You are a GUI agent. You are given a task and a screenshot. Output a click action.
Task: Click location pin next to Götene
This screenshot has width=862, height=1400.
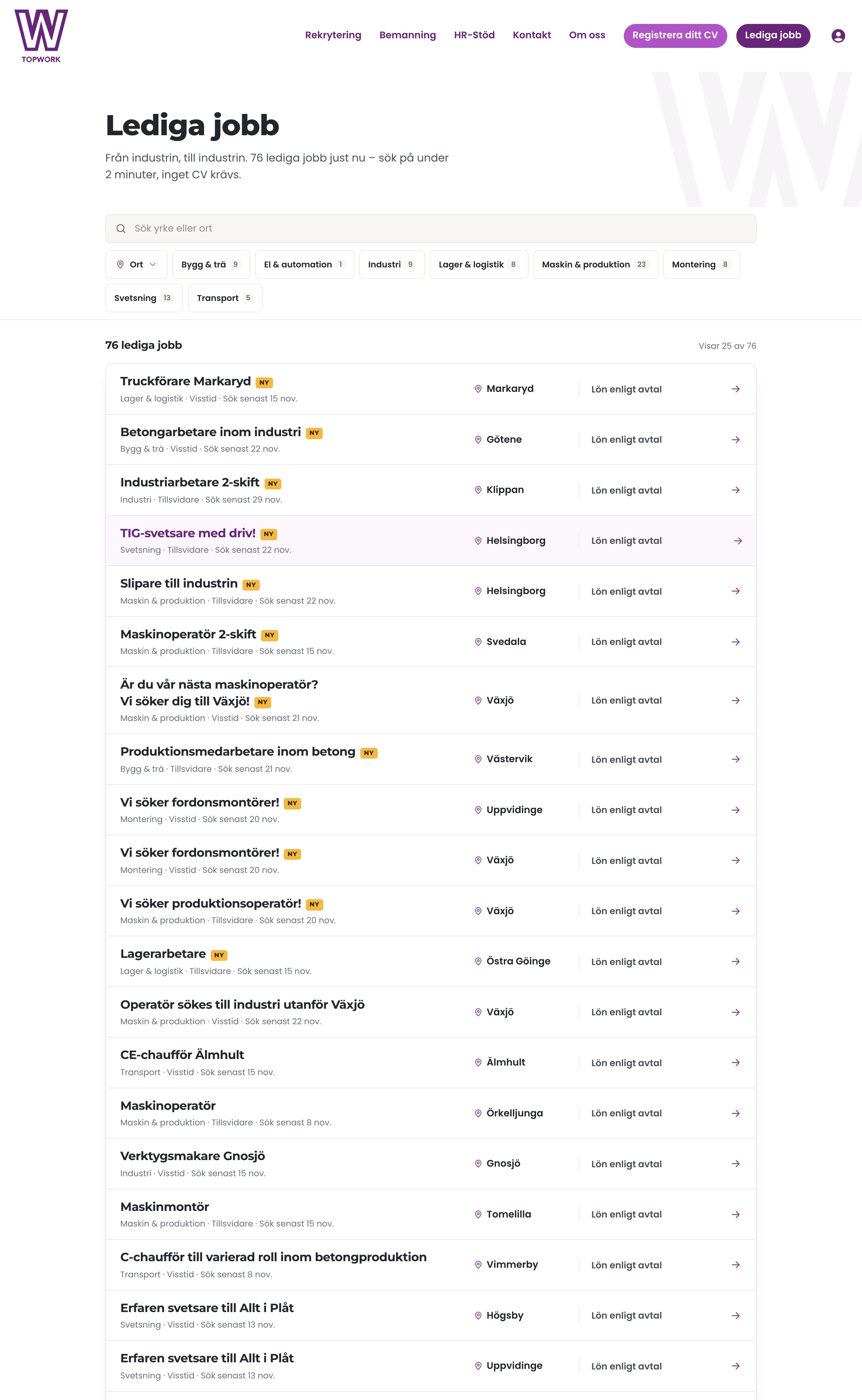(478, 440)
